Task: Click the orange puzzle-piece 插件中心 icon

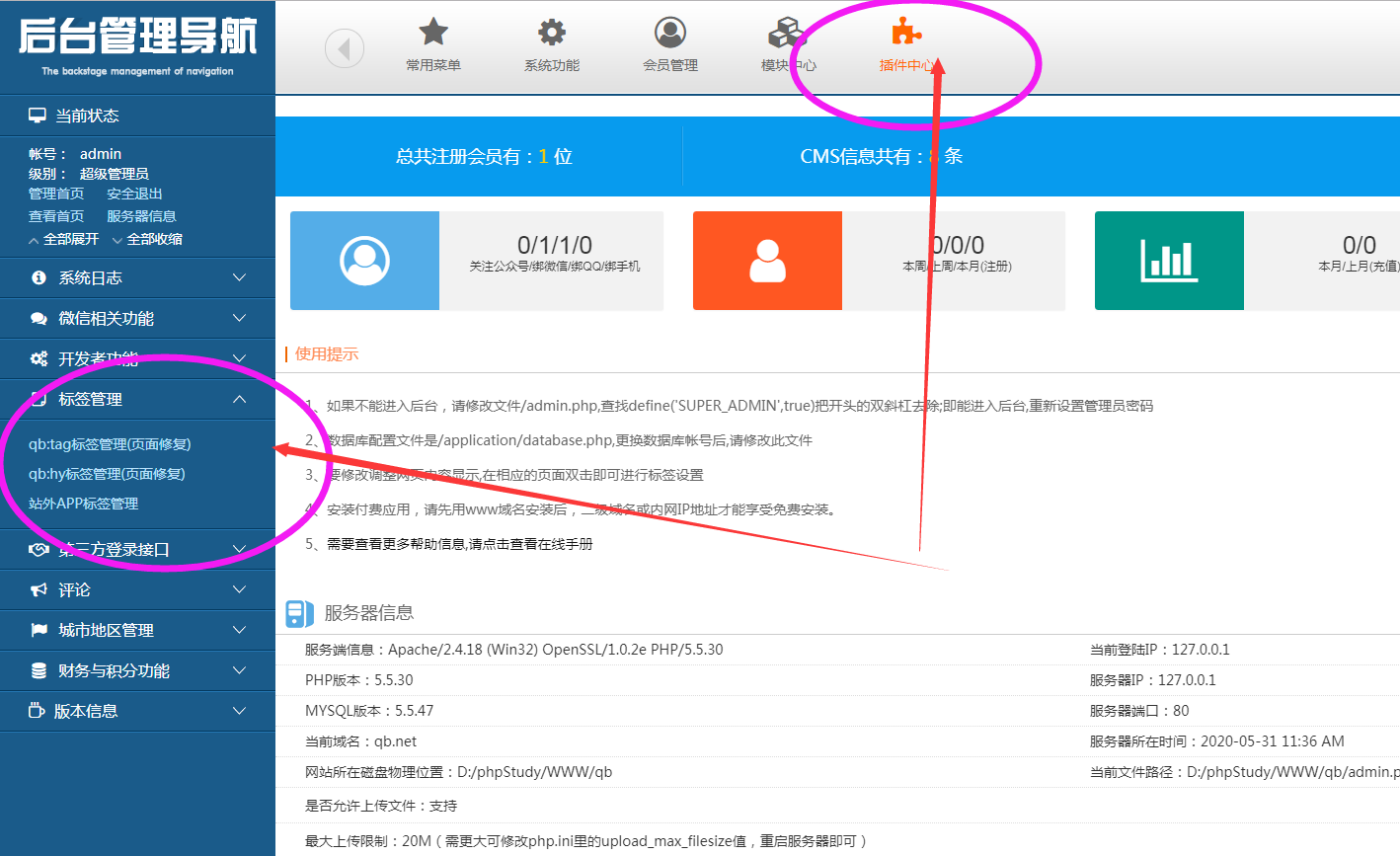Action: (x=905, y=33)
